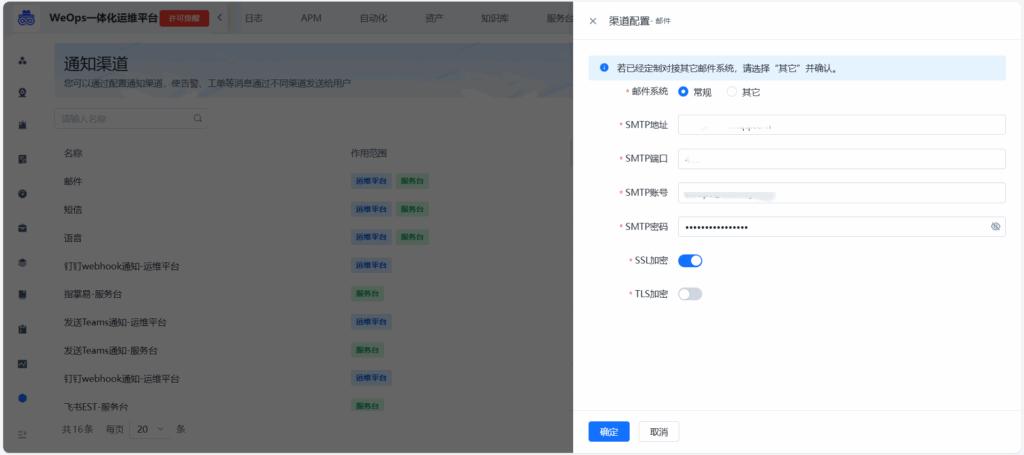
Task: Enable the TLS加密 switch
Action: tap(690, 294)
